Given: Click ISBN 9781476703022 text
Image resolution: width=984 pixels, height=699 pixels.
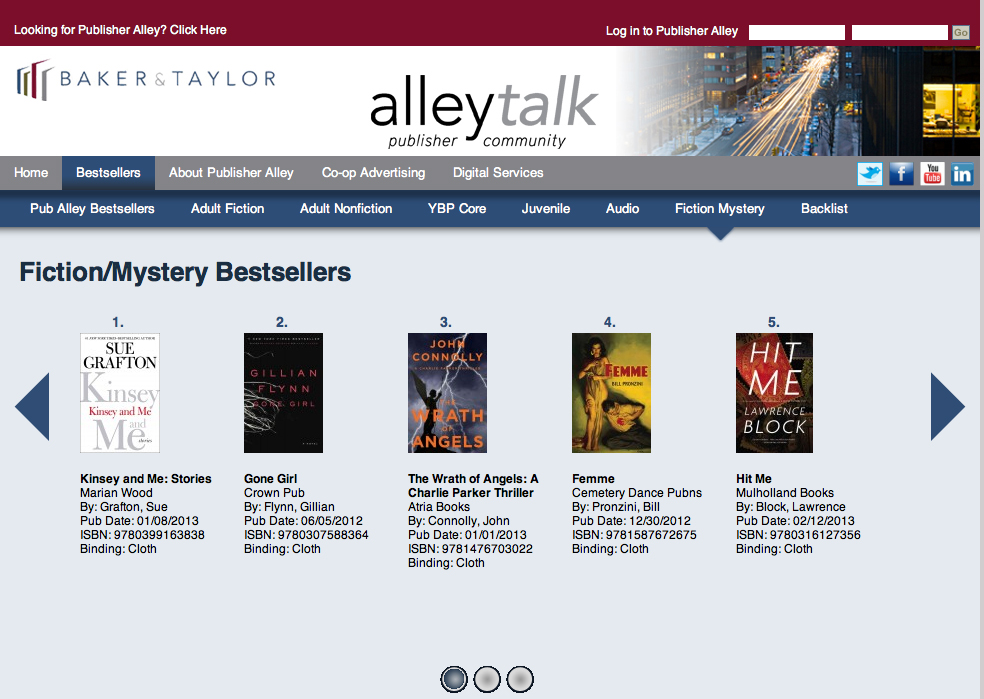Looking at the screenshot, I should click(x=470, y=549).
